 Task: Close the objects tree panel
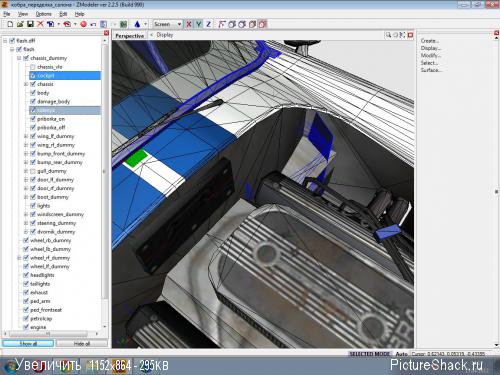click(x=106, y=33)
